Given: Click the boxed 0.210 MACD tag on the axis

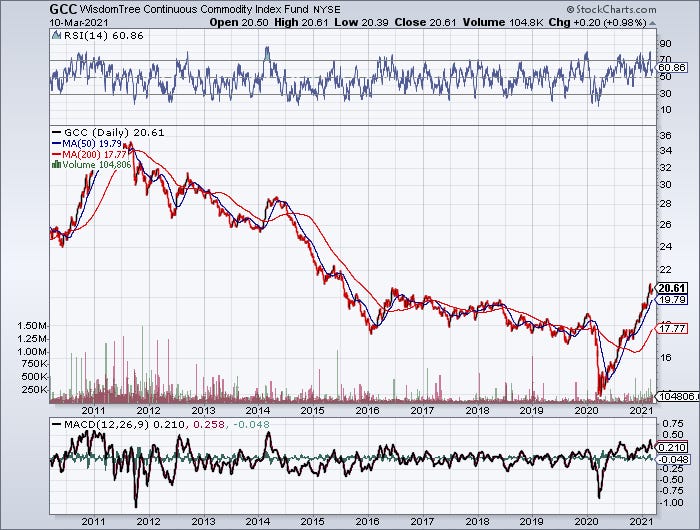Looking at the screenshot, I should pos(672,447).
